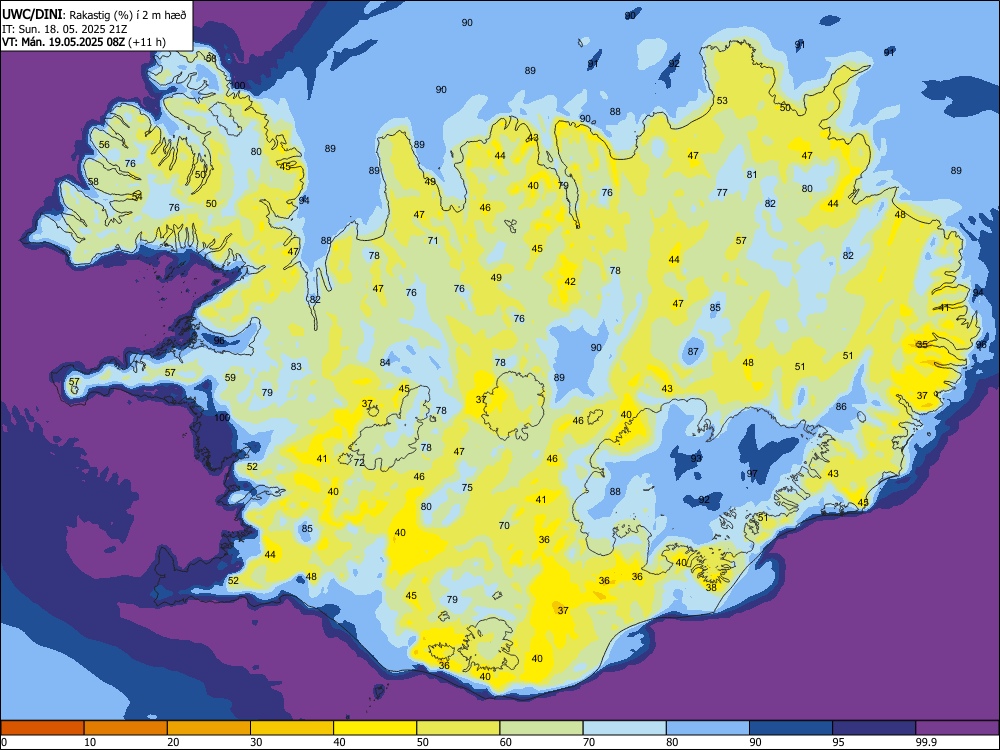Click the map humidity value '86'

click(841, 407)
